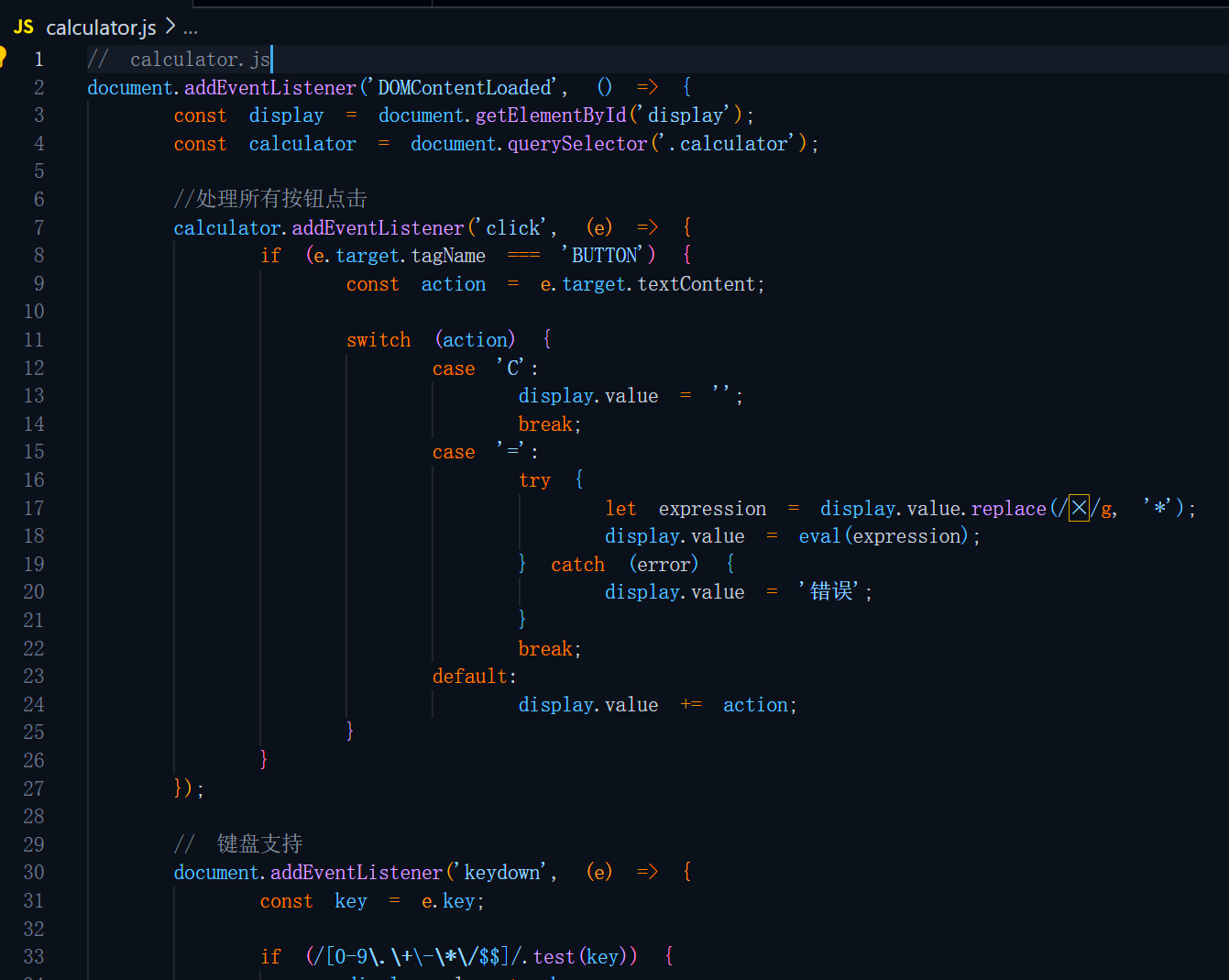Click the '错误' error string
Screen dimensions: 1229x980
(831, 592)
